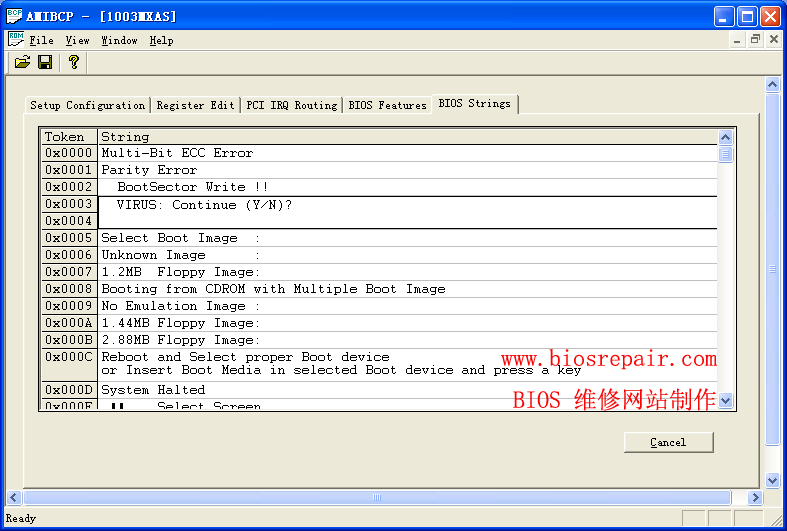Image resolution: width=787 pixels, height=531 pixels.
Task: Click the horizontal scrollbar thumb
Action: [x=377, y=497]
